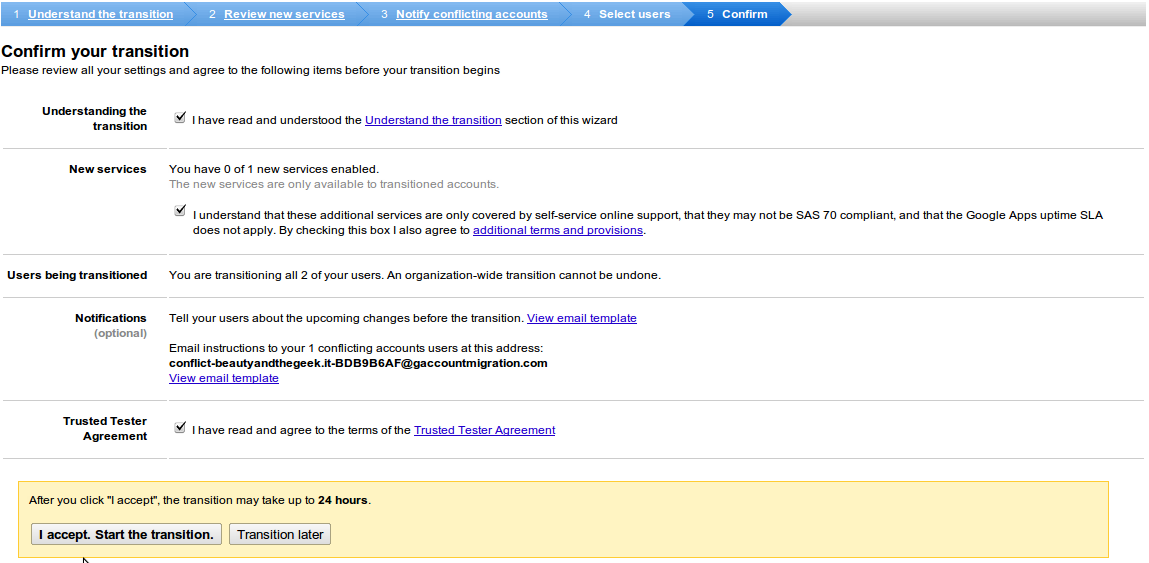
Task: Select the Confirm step in wizard
Action: pyautogui.click(x=744, y=14)
